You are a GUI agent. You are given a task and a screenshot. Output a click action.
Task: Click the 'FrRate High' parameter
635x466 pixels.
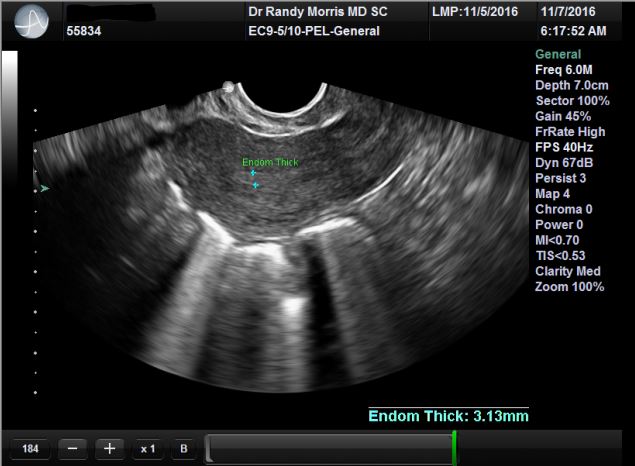point(570,132)
